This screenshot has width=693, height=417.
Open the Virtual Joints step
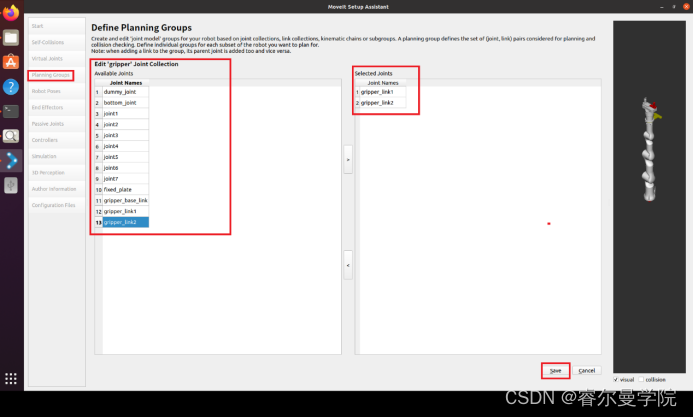click(57, 59)
